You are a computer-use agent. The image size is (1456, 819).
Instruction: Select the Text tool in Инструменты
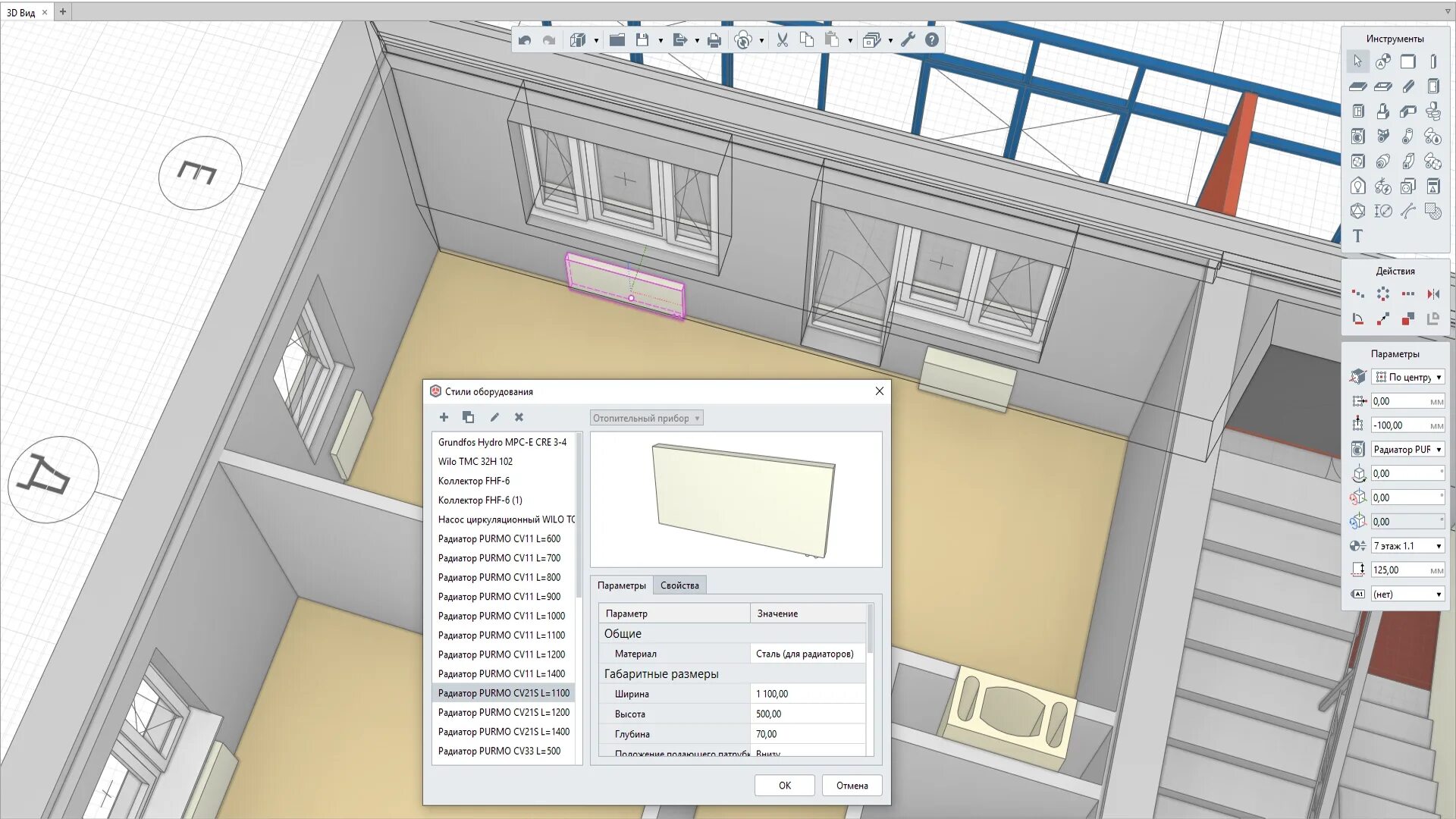click(1357, 236)
